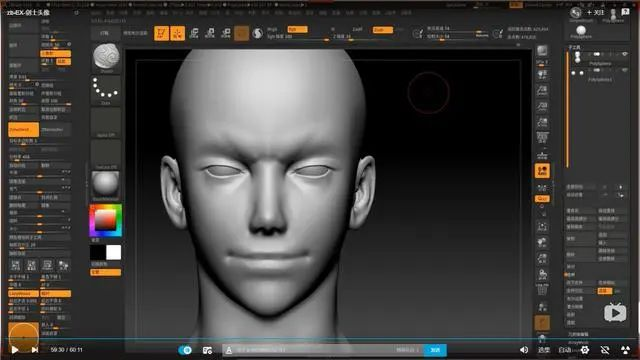Image resolution: width=640 pixels, height=360 pixels.
Task: Select the black secondary color swatch
Action: point(98,253)
